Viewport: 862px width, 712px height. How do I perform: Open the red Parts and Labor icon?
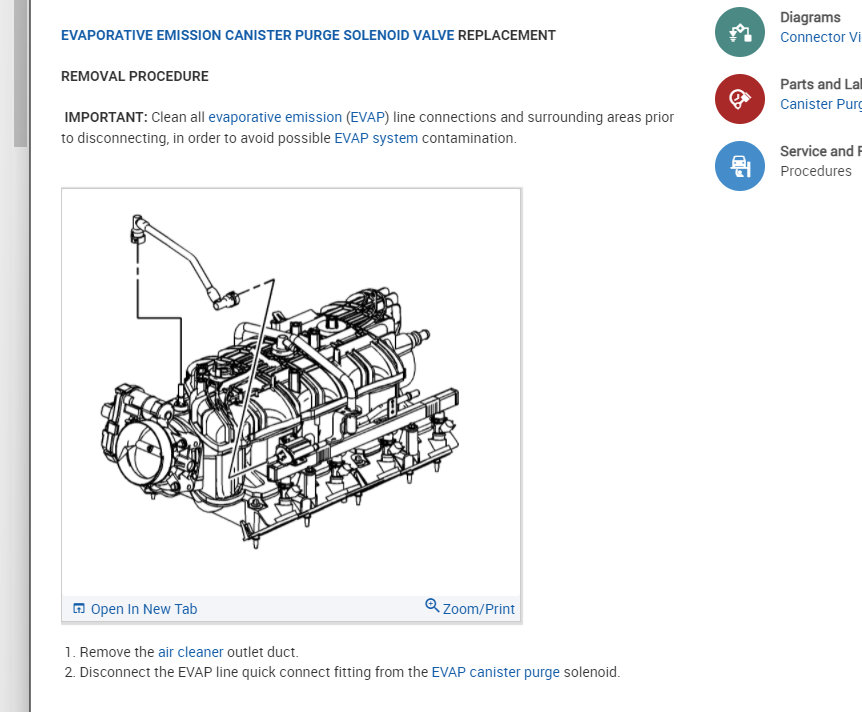tap(739, 99)
